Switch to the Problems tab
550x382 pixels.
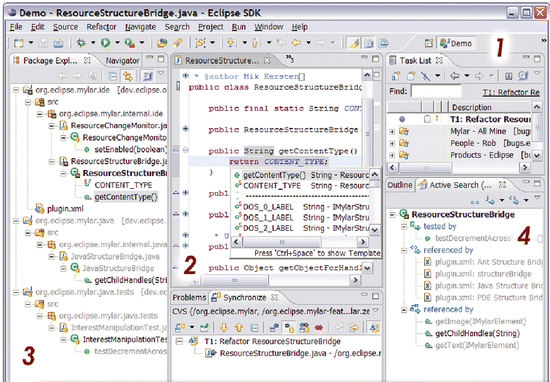pyautogui.click(x=189, y=297)
